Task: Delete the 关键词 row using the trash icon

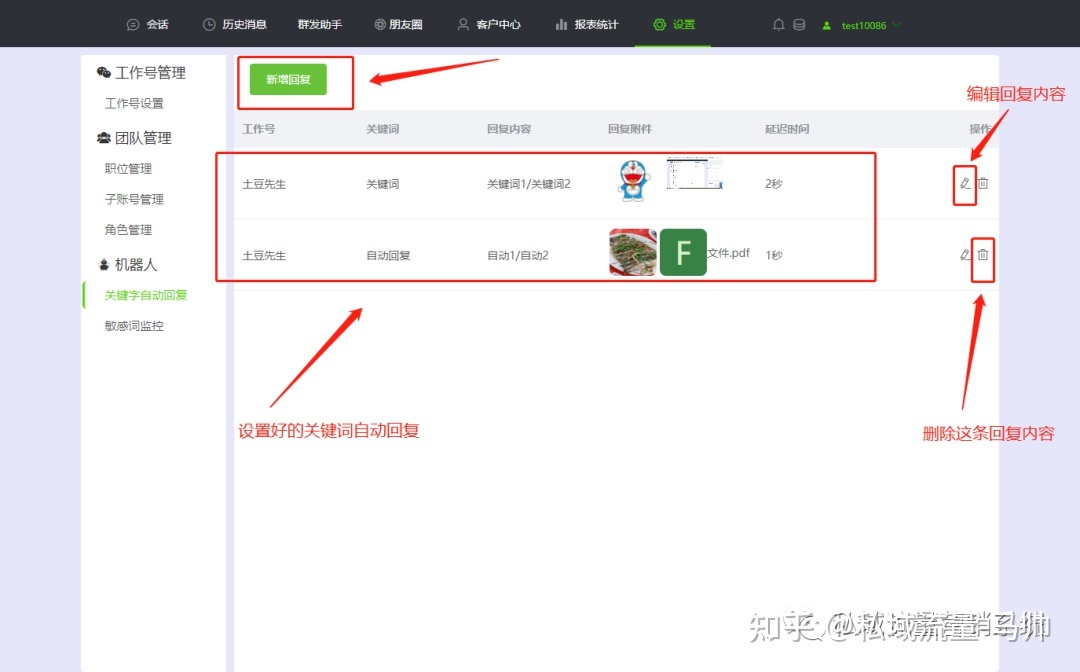Action: click(x=985, y=184)
